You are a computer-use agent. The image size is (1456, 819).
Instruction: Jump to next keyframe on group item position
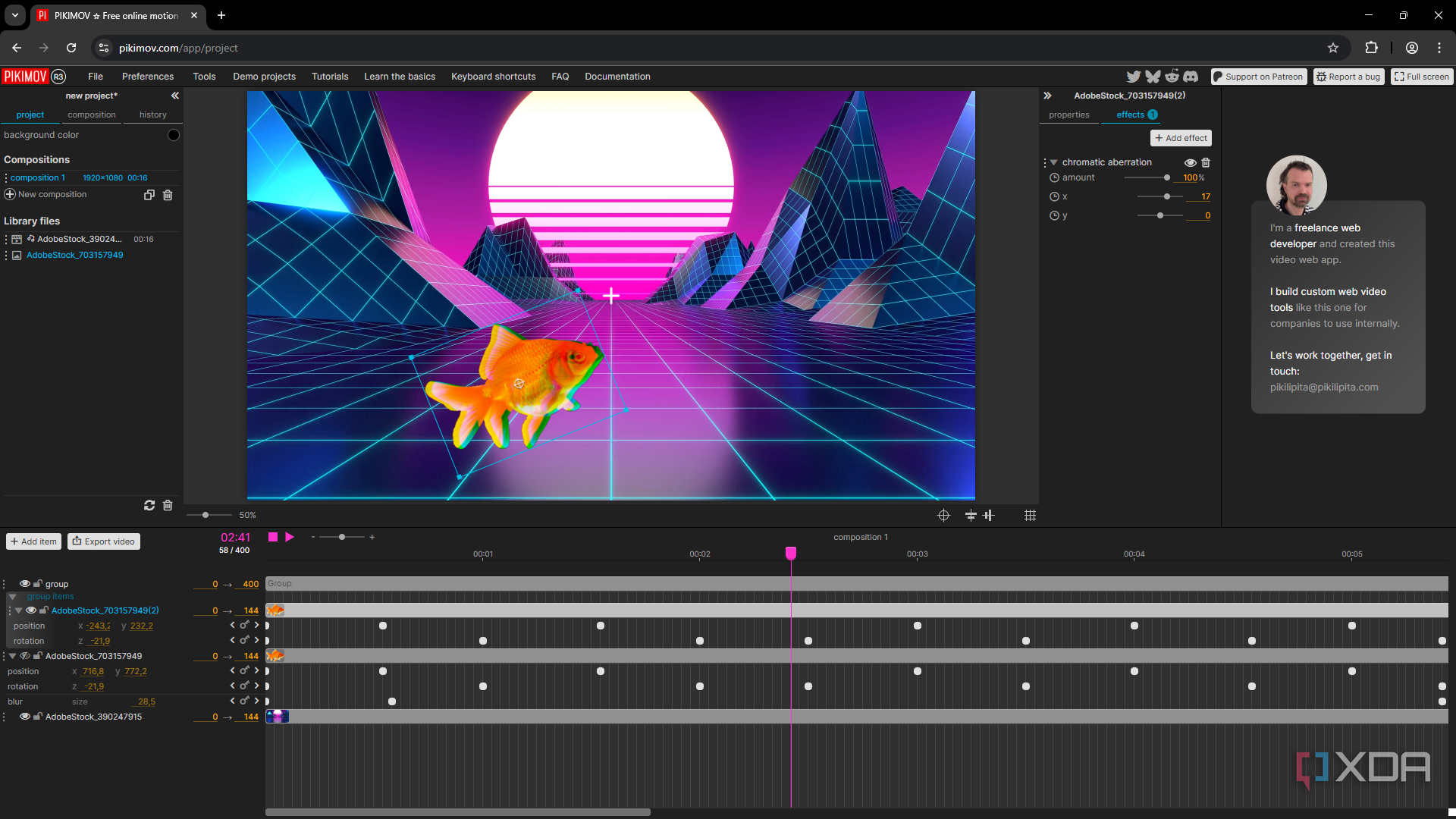click(x=257, y=626)
